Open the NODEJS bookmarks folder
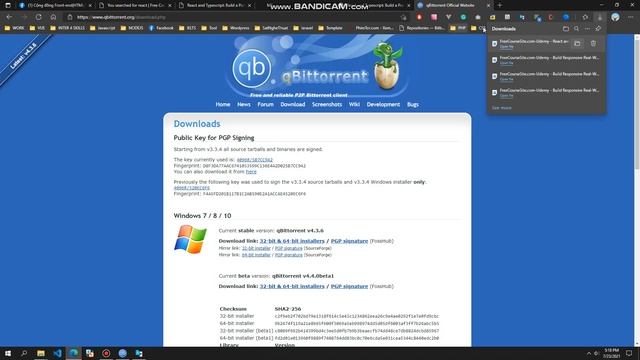640x360 pixels. [x=132, y=28]
